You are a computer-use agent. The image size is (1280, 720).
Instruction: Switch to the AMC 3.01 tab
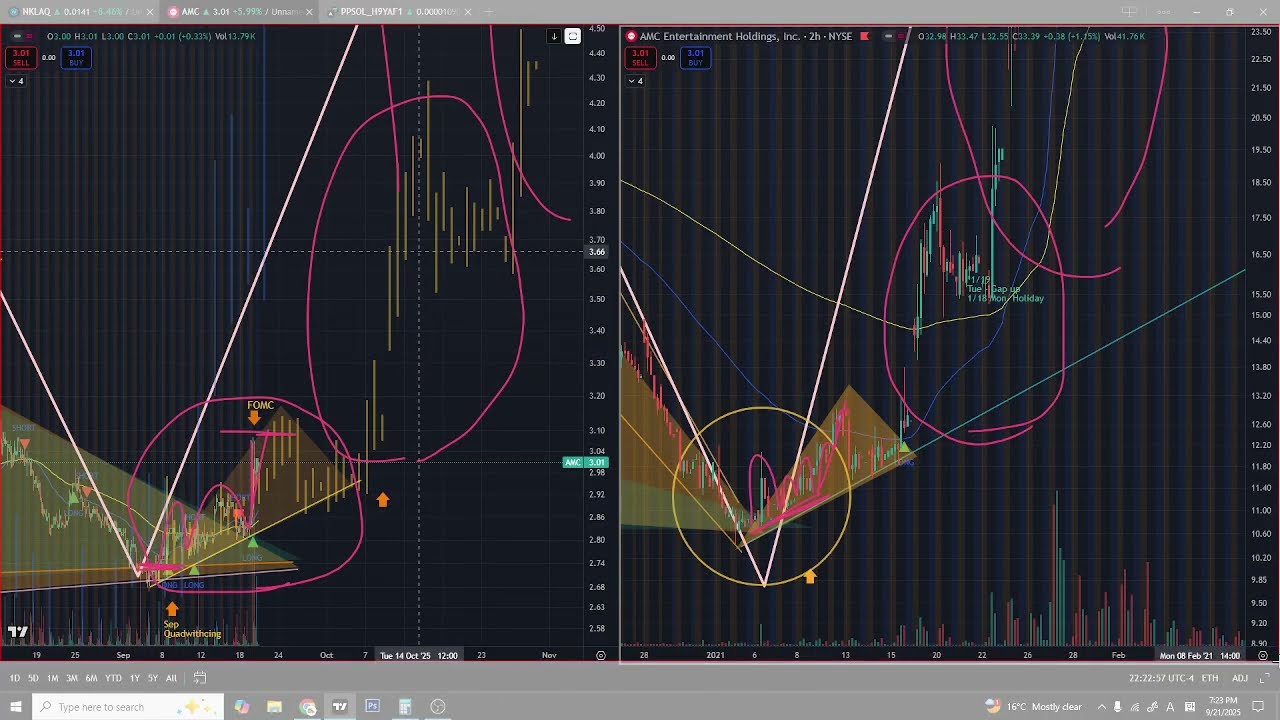click(x=237, y=12)
